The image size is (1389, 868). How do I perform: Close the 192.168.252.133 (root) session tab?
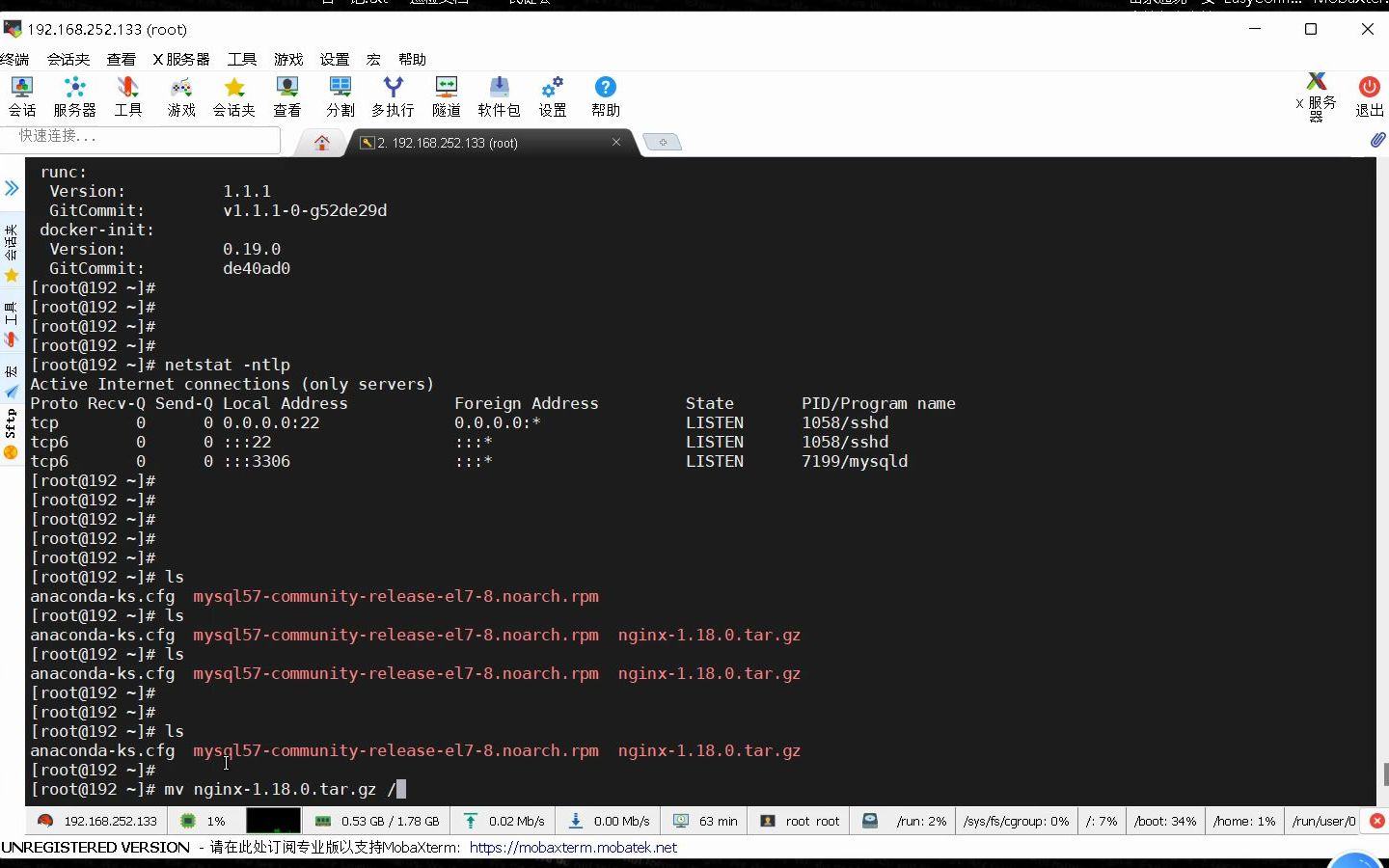(616, 142)
